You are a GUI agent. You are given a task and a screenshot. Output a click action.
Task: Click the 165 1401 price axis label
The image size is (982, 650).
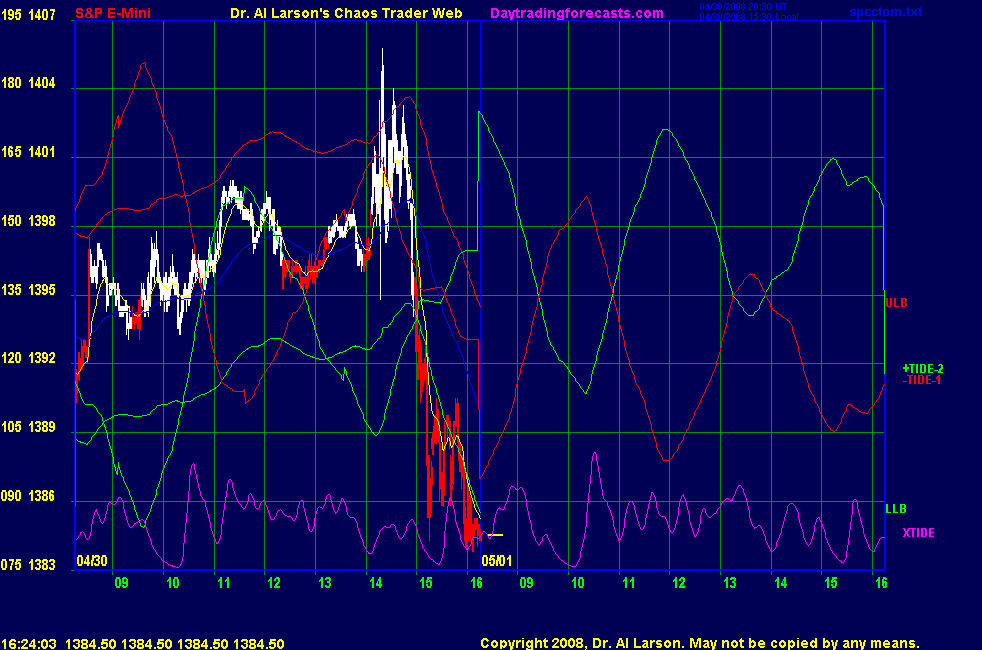(28, 152)
